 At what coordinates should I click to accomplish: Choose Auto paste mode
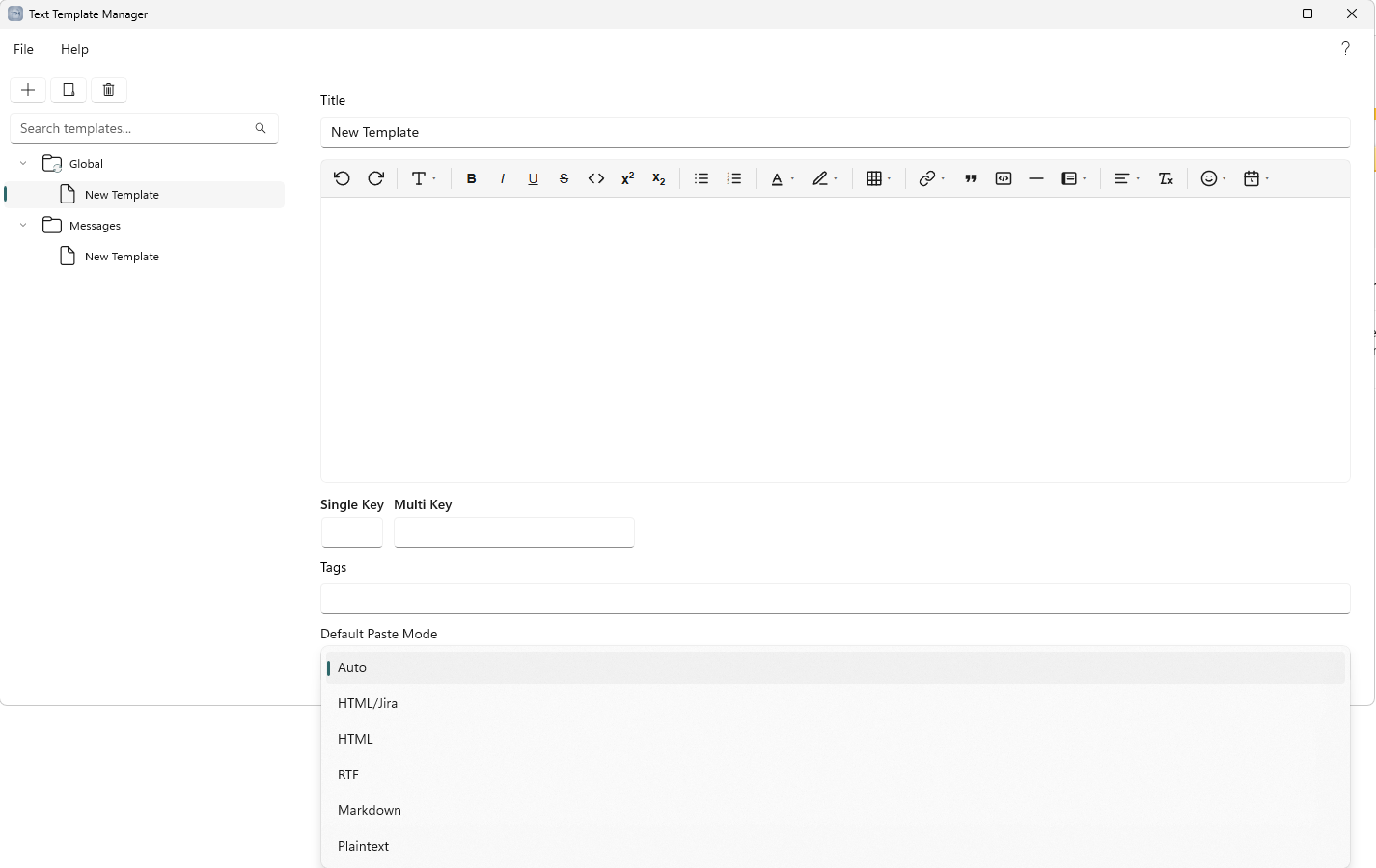[x=836, y=667]
